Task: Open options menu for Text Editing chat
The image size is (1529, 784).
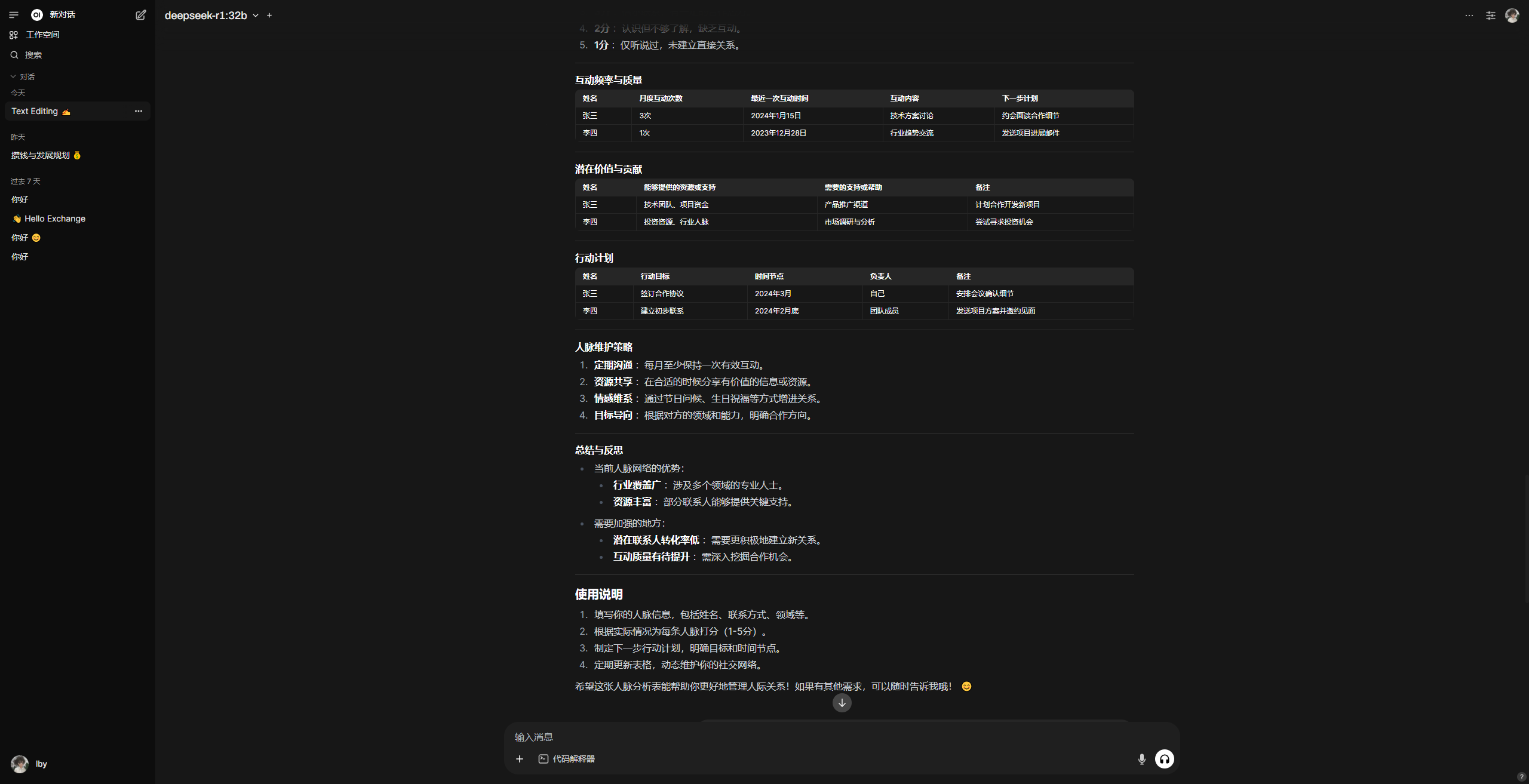Action: (139, 111)
